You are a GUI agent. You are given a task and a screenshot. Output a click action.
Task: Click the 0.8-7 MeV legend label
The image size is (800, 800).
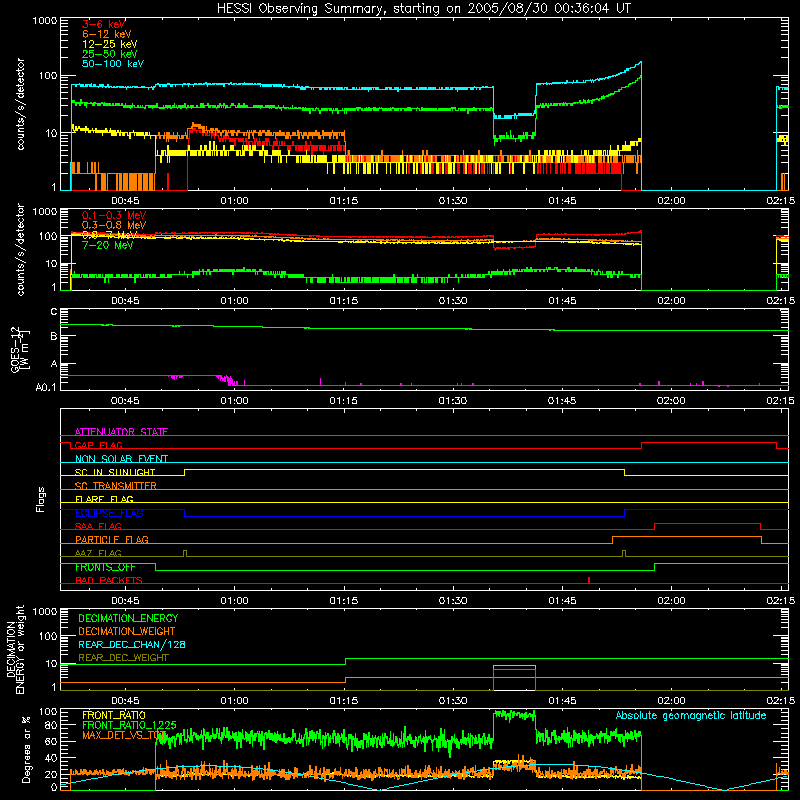(109, 235)
